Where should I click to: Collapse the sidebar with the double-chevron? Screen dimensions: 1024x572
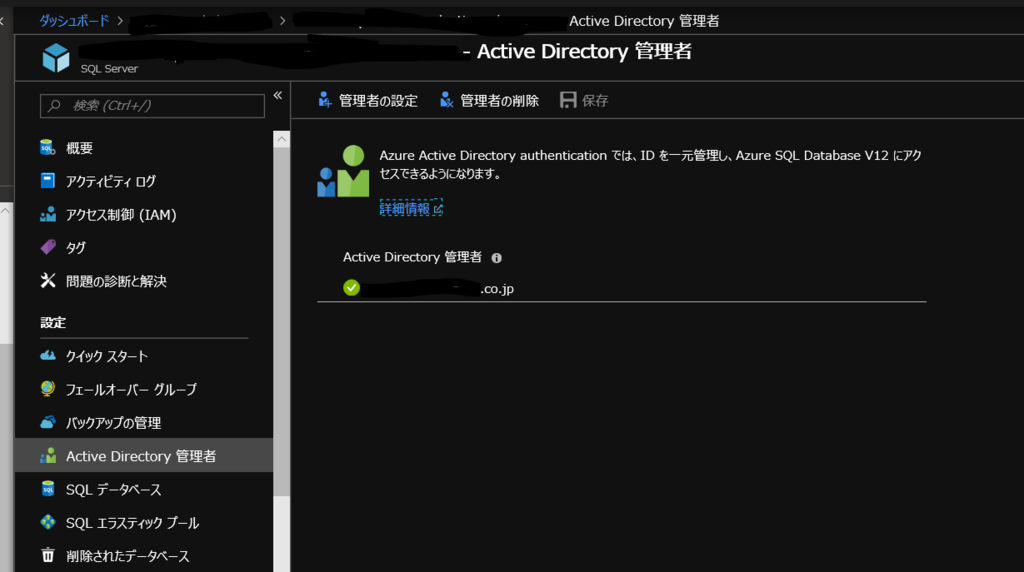coord(278,95)
